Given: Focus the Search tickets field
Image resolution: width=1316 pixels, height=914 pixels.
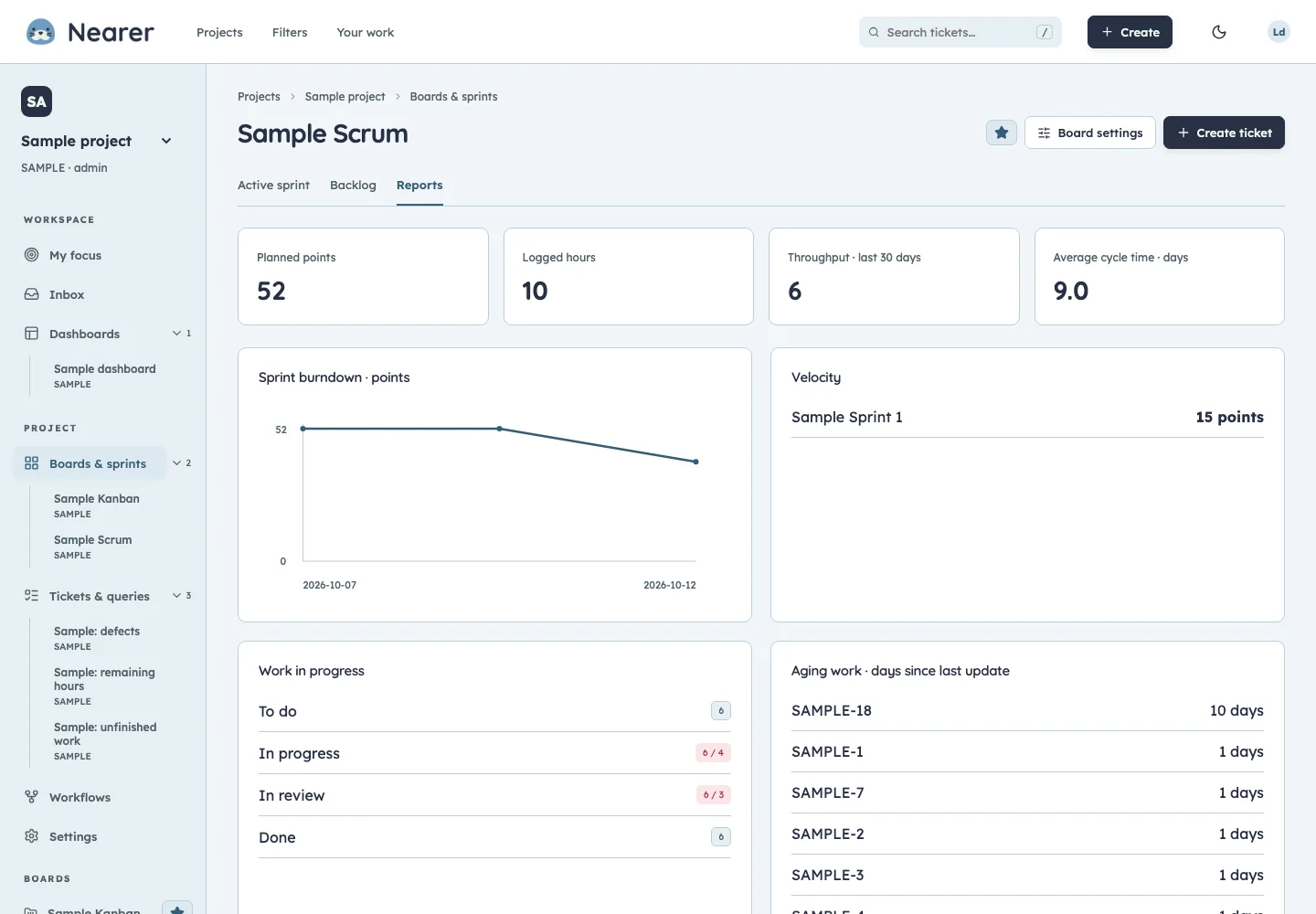Looking at the screenshot, I should pos(960,32).
